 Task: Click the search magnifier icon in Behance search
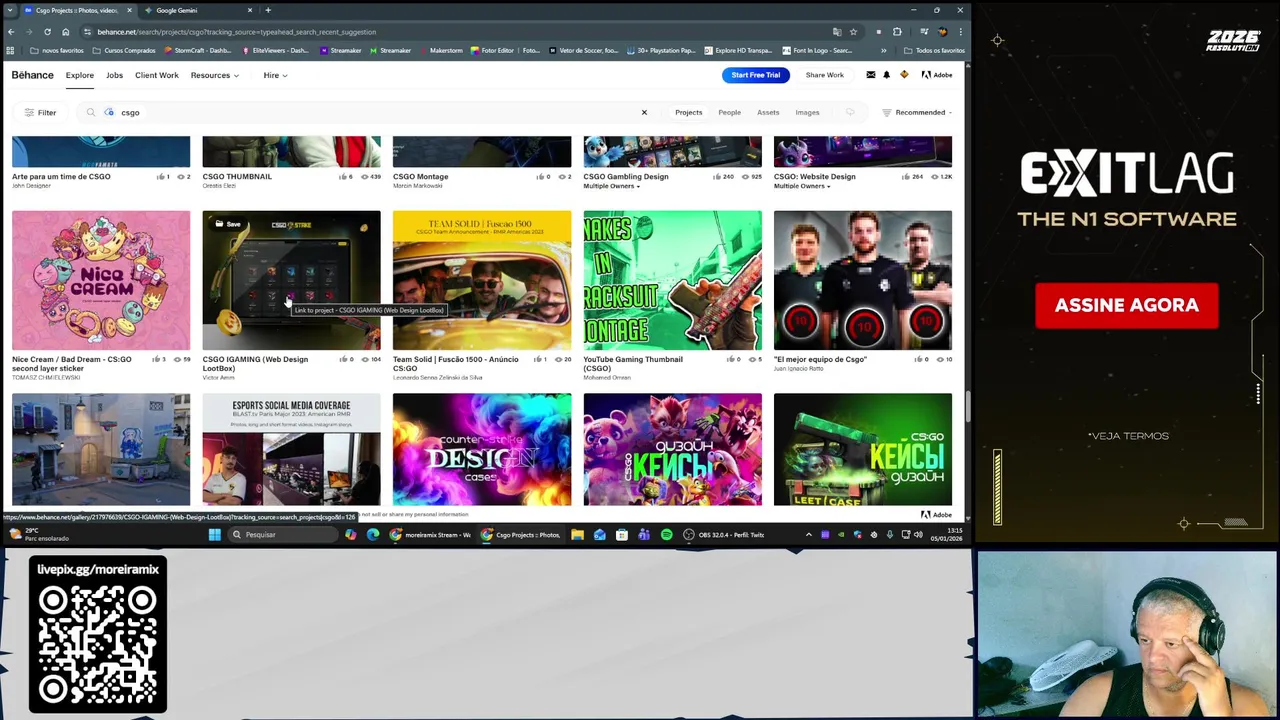click(91, 113)
